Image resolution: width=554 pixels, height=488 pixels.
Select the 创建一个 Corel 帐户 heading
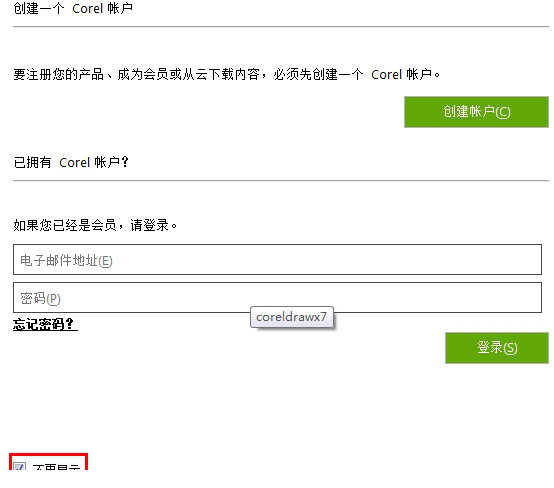click(73, 8)
